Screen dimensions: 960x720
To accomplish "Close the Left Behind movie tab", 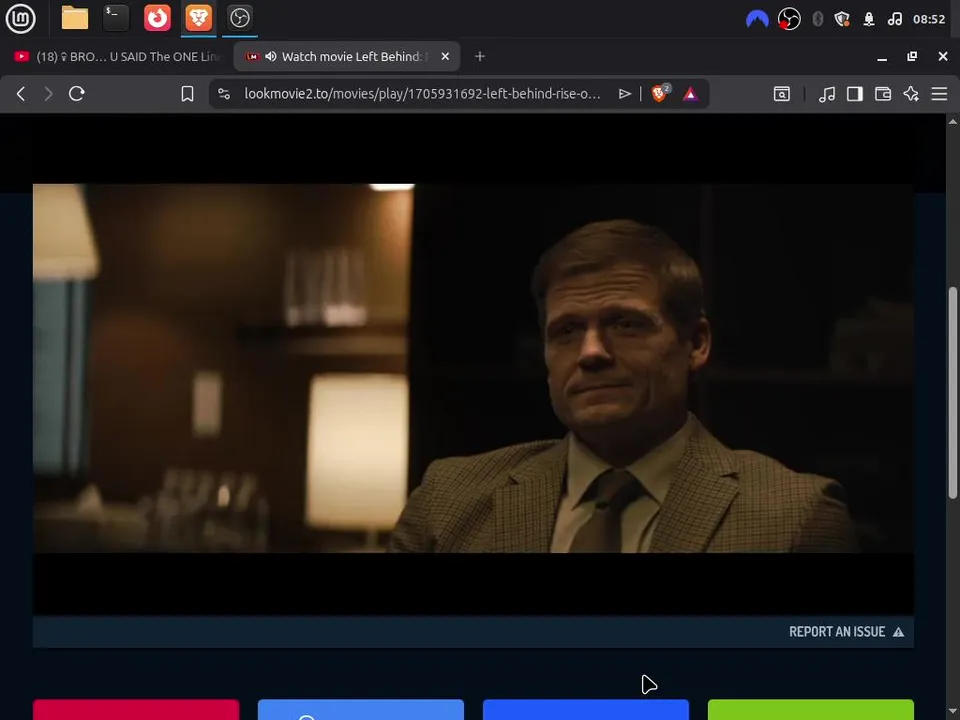I will [x=445, y=56].
